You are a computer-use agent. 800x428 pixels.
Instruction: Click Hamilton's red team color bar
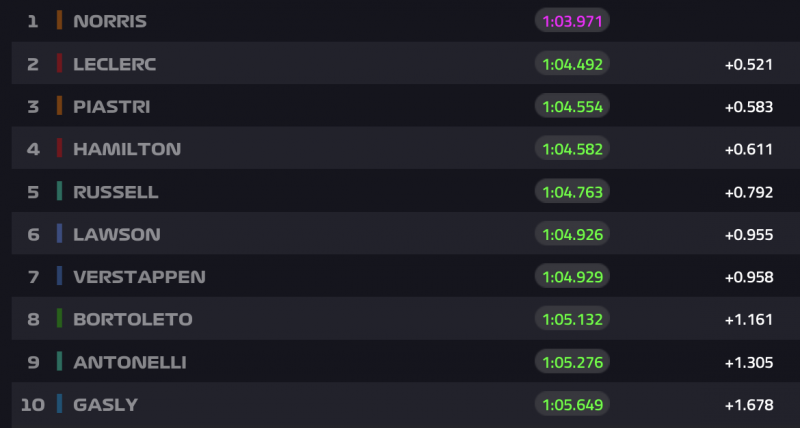tap(60, 149)
